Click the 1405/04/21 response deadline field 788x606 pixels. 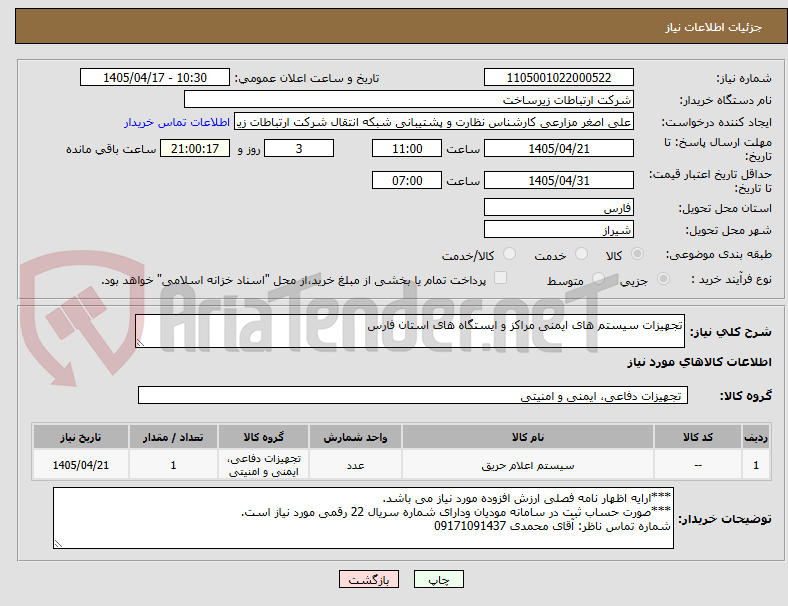[558, 149]
